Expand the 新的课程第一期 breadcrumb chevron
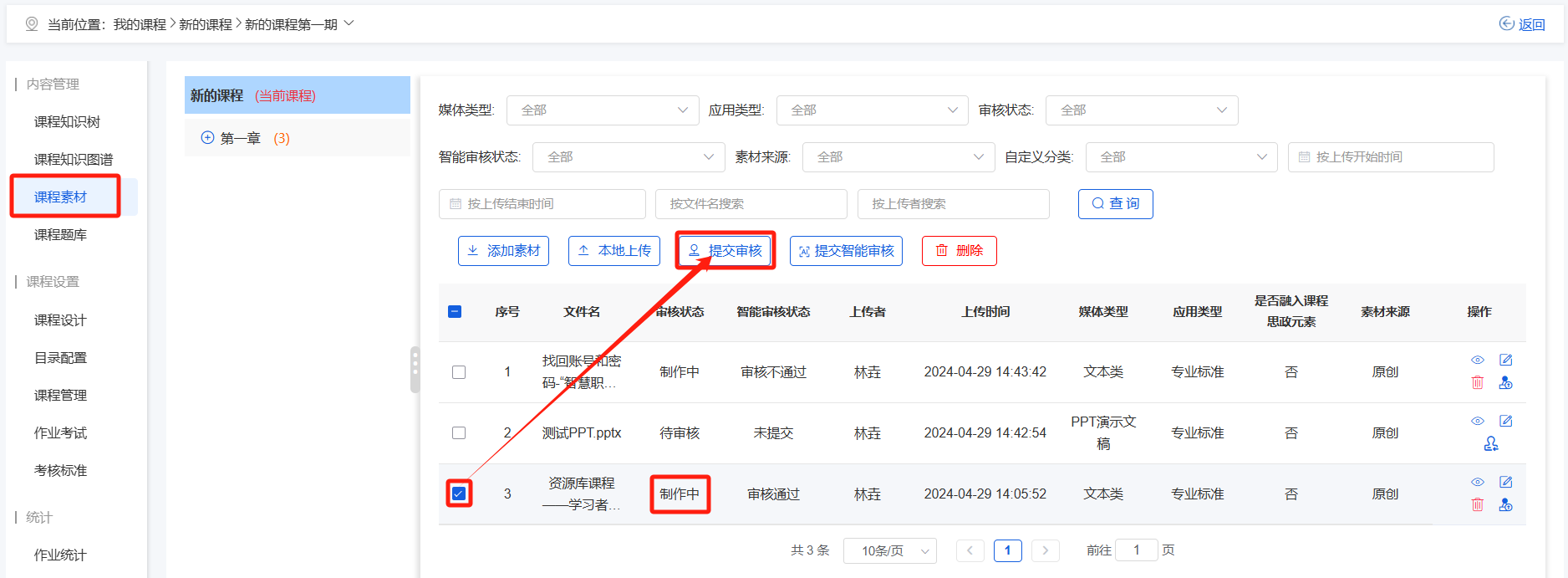 349,23
